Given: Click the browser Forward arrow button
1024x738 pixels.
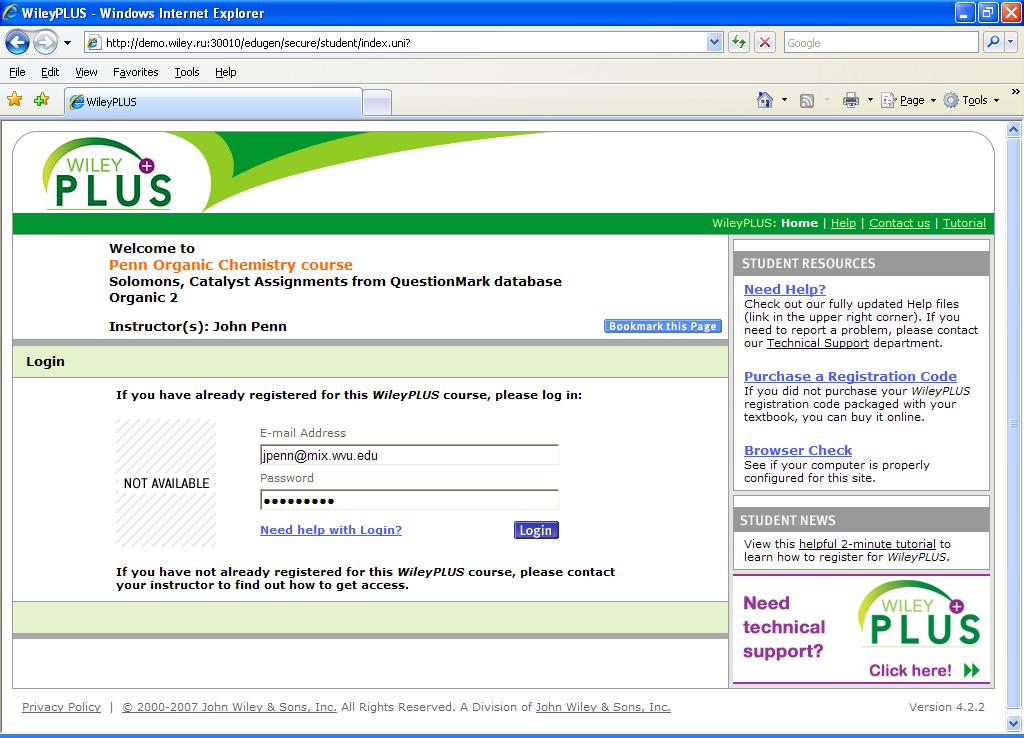Looking at the screenshot, I should (x=45, y=43).
